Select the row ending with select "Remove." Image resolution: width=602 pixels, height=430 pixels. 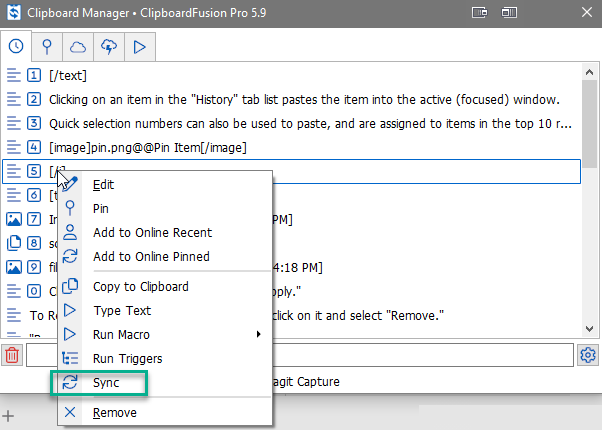[291, 315]
